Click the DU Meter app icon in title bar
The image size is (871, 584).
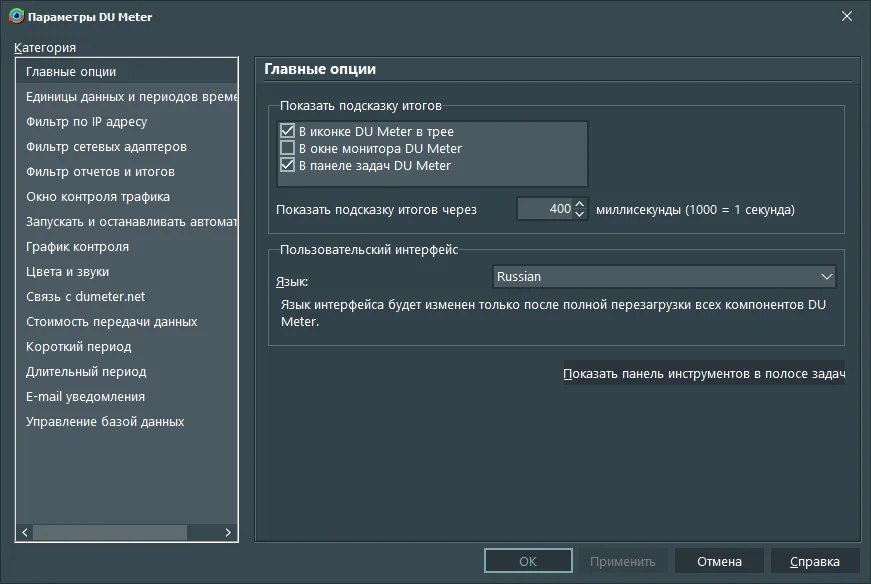coord(16,17)
